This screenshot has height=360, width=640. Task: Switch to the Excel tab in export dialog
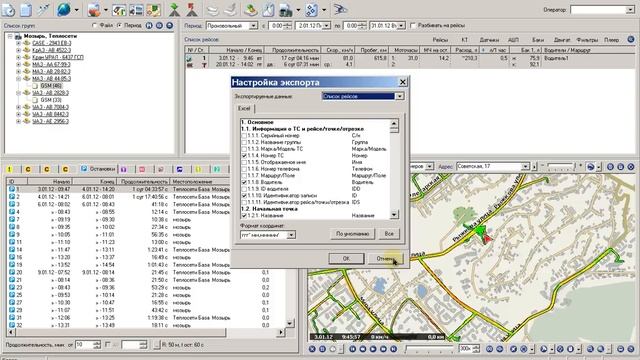pos(244,109)
